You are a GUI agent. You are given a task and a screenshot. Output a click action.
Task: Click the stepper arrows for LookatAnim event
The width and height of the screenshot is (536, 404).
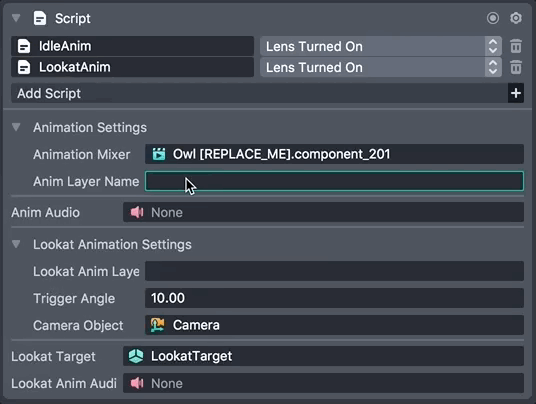(x=493, y=67)
